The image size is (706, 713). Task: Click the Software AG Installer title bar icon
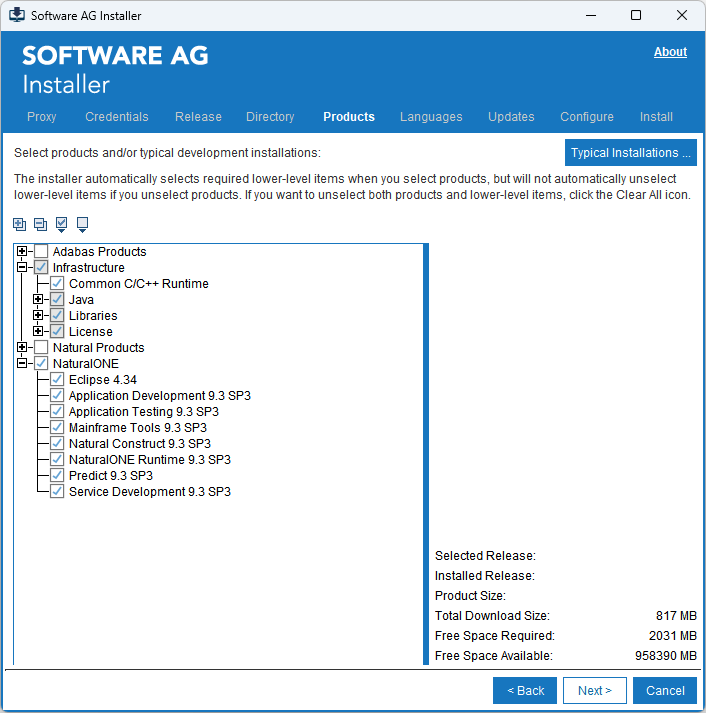pos(16,16)
